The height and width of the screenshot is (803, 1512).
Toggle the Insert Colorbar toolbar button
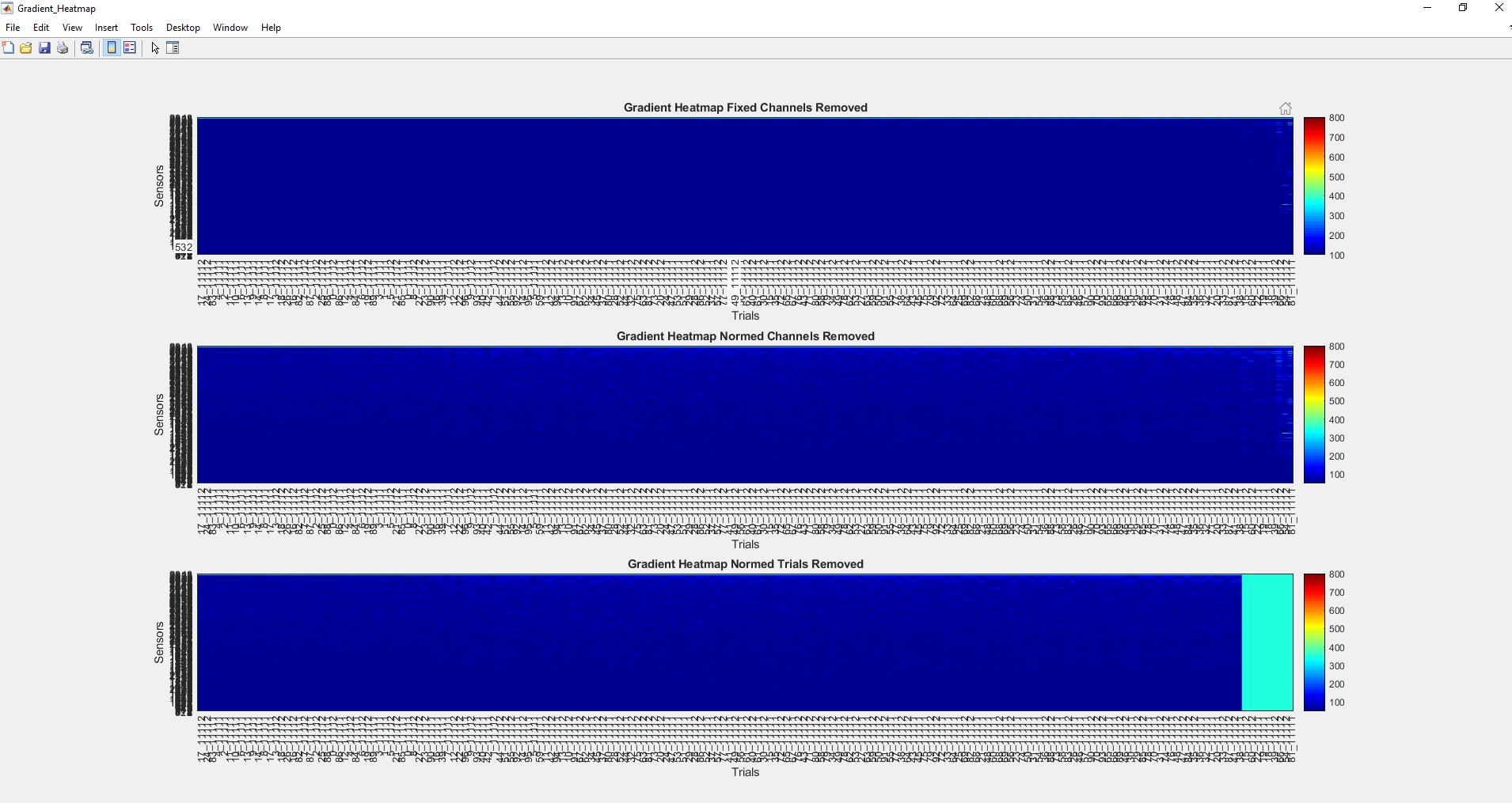pos(112,48)
